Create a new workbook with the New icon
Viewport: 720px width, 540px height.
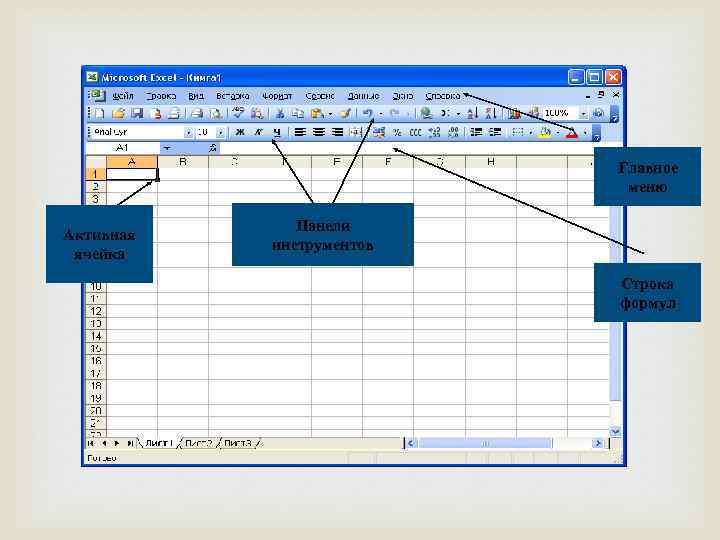[99, 113]
